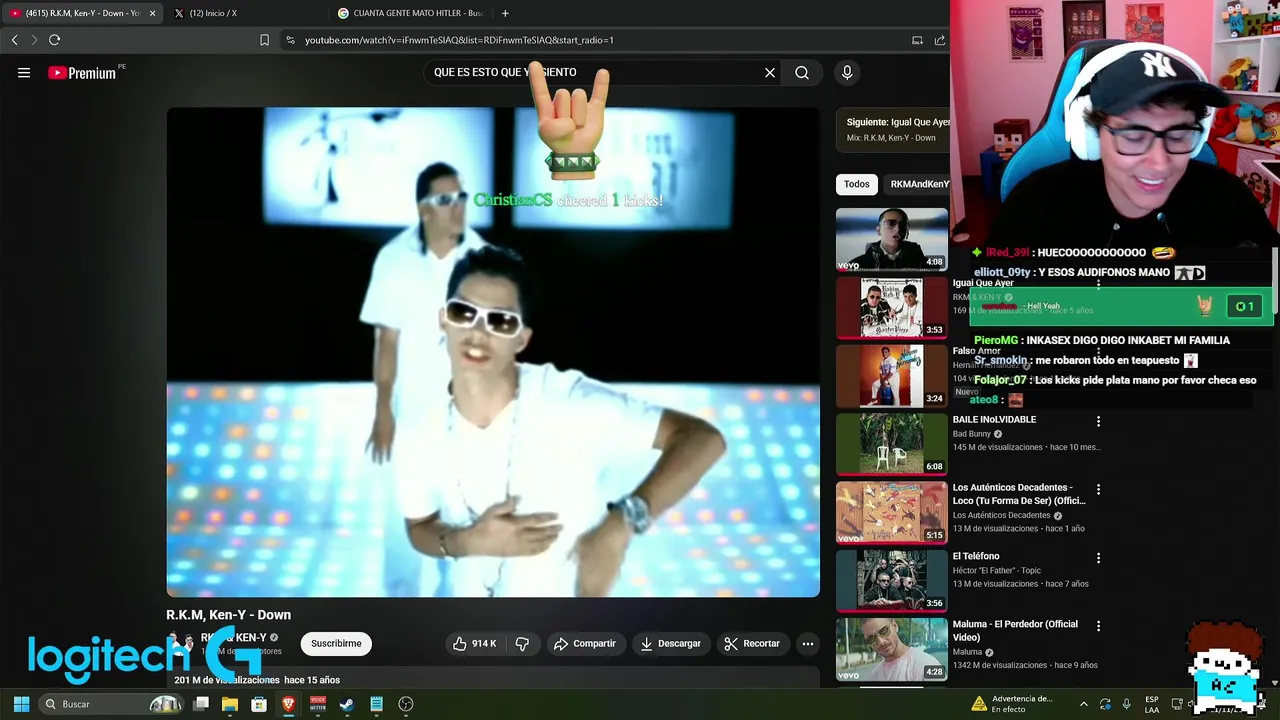Open a new browser tab
Viewport: 1280px width, 720px height.
505,13
